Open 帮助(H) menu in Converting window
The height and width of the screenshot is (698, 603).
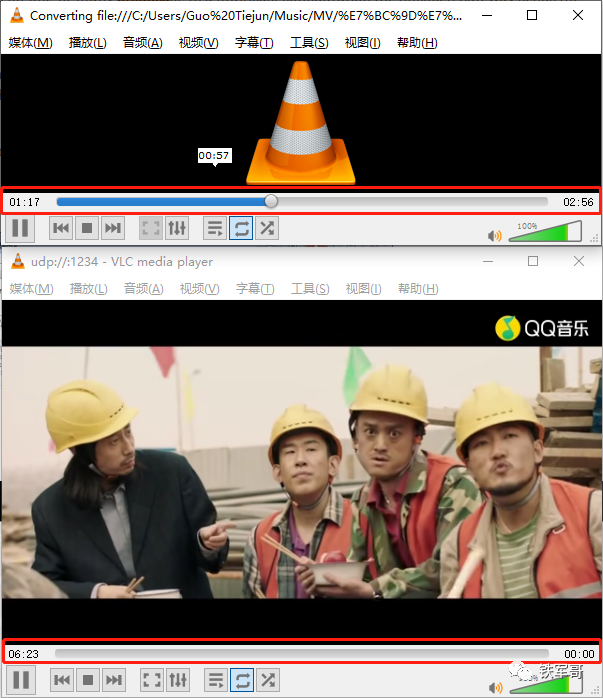pyautogui.click(x=417, y=43)
